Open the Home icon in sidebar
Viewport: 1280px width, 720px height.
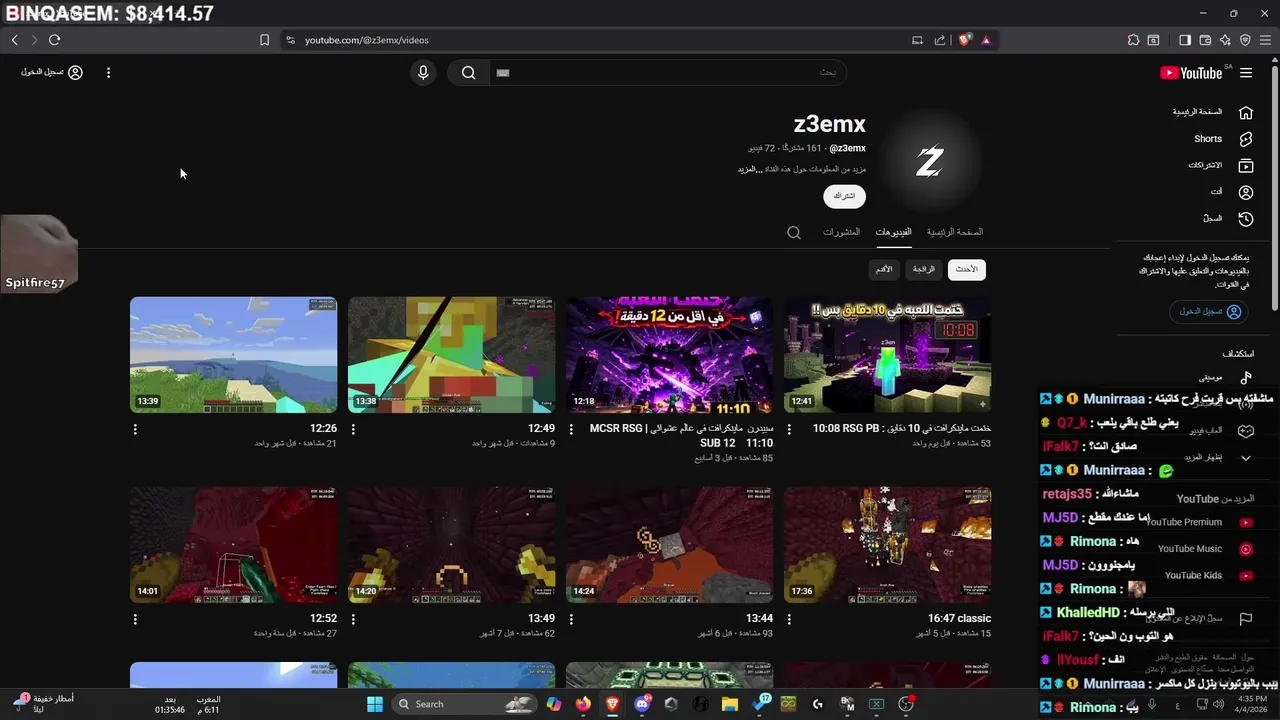(1246, 112)
